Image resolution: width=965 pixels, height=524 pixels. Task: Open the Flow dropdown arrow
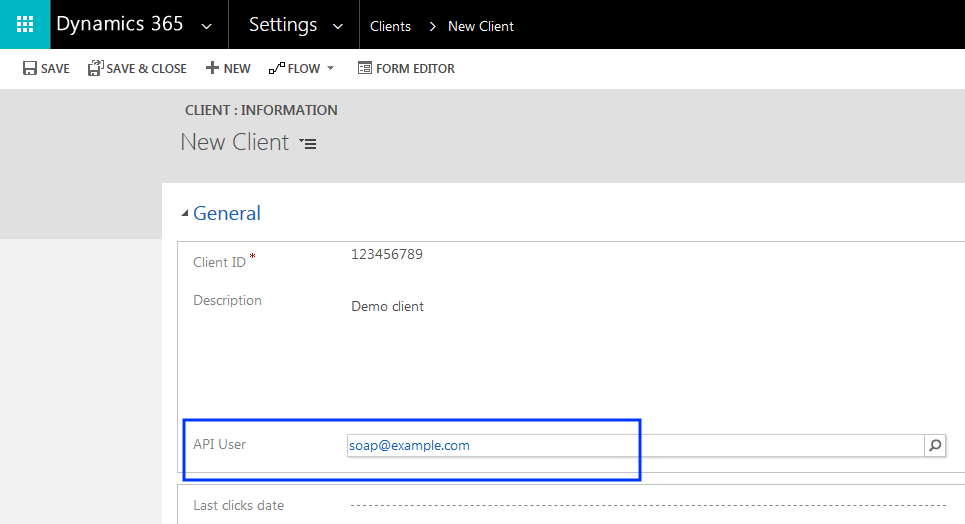(x=331, y=69)
